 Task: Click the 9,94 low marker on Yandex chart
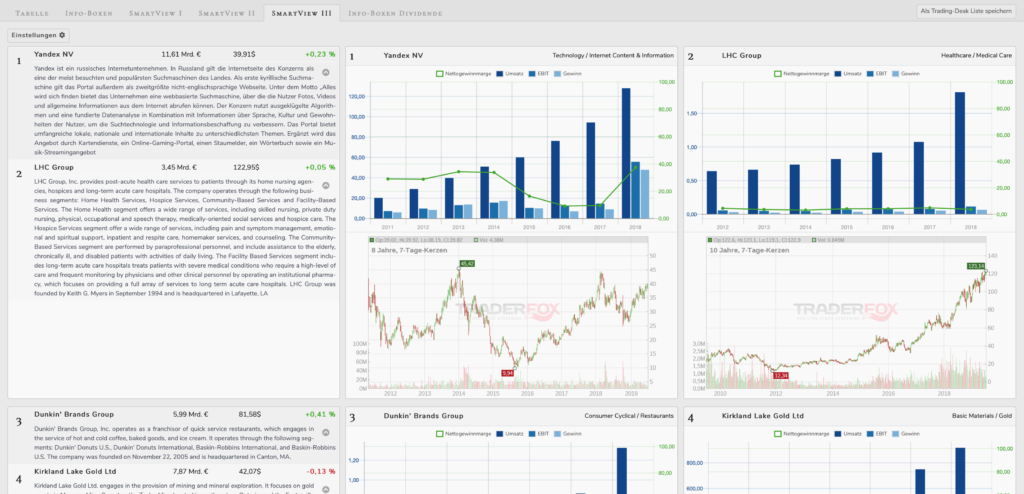pos(507,372)
